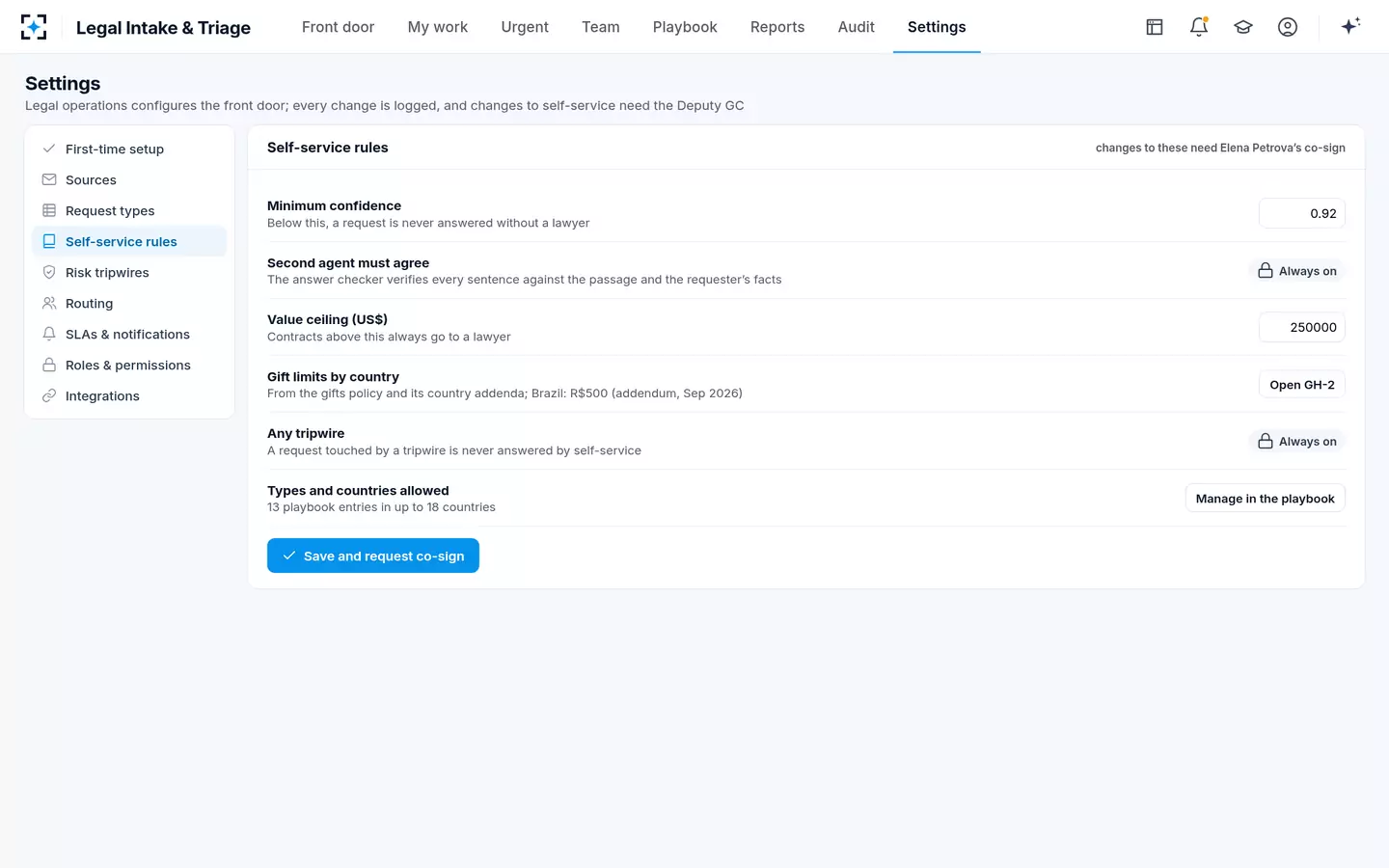Click the Open GH-2 button
1389x868 pixels.
click(x=1302, y=385)
